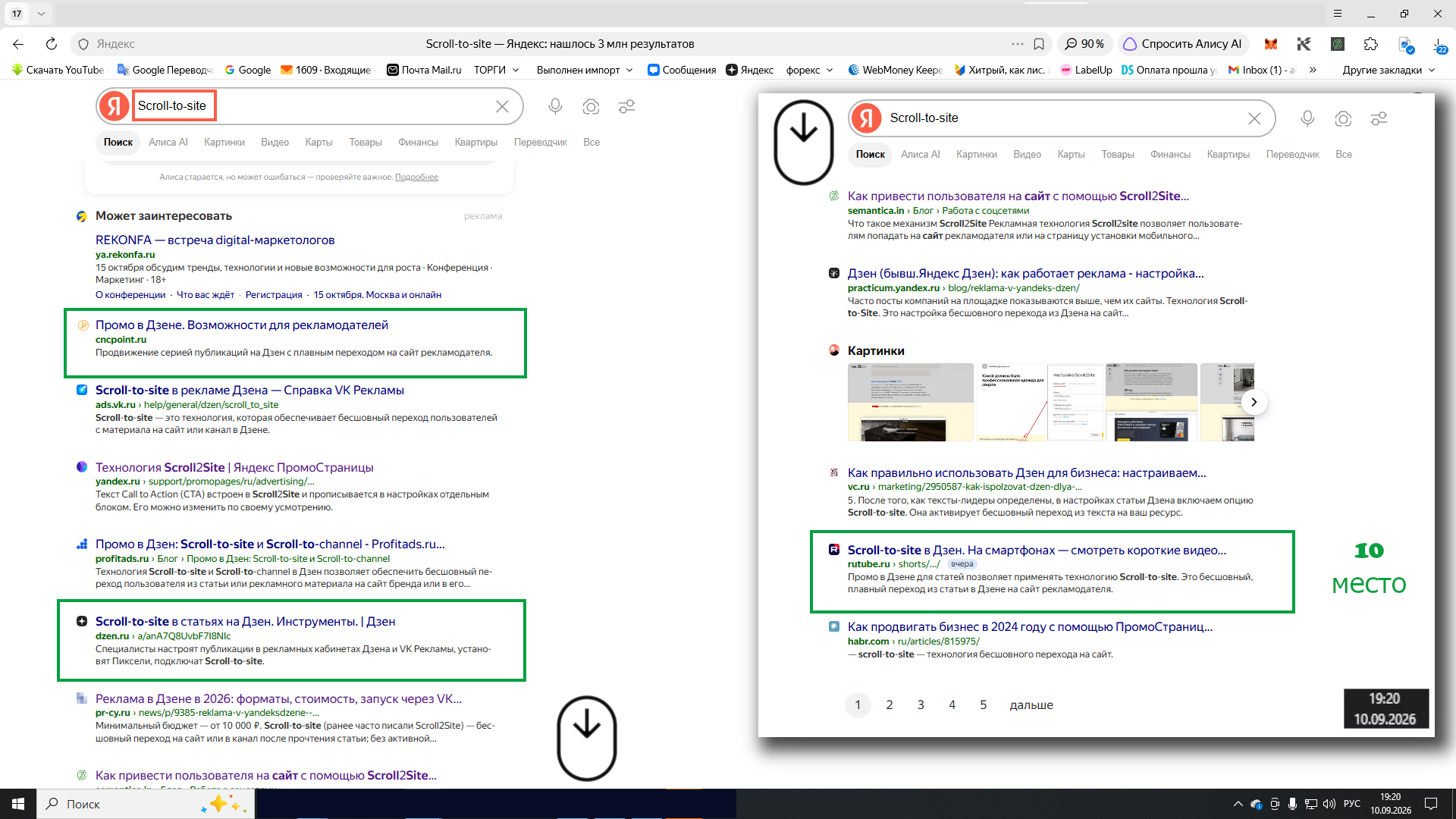Open the Profitads.ru result link
This screenshot has width=1456, height=819.
(270, 544)
